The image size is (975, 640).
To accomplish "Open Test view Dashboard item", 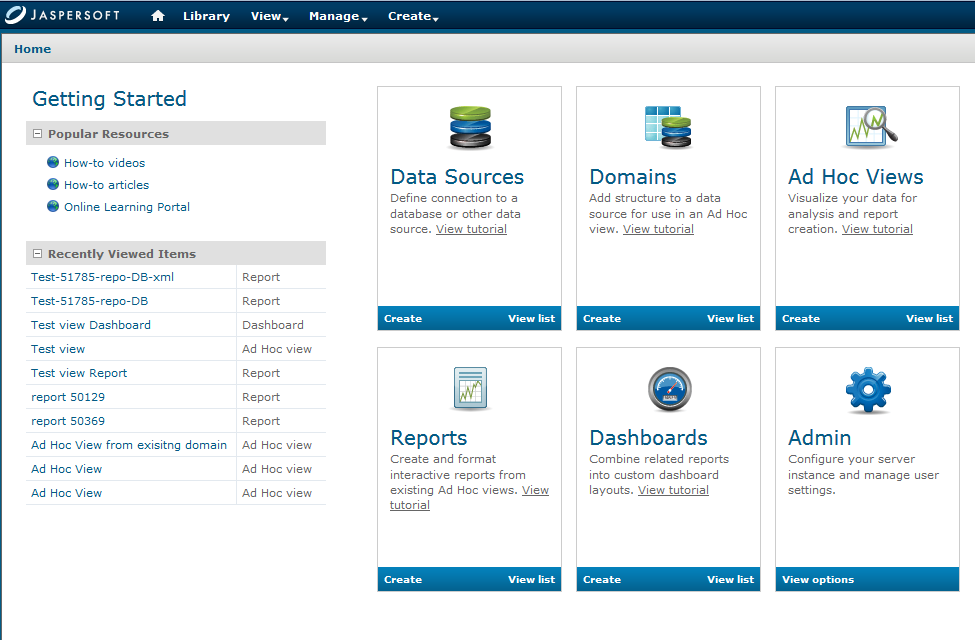I will (91, 325).
